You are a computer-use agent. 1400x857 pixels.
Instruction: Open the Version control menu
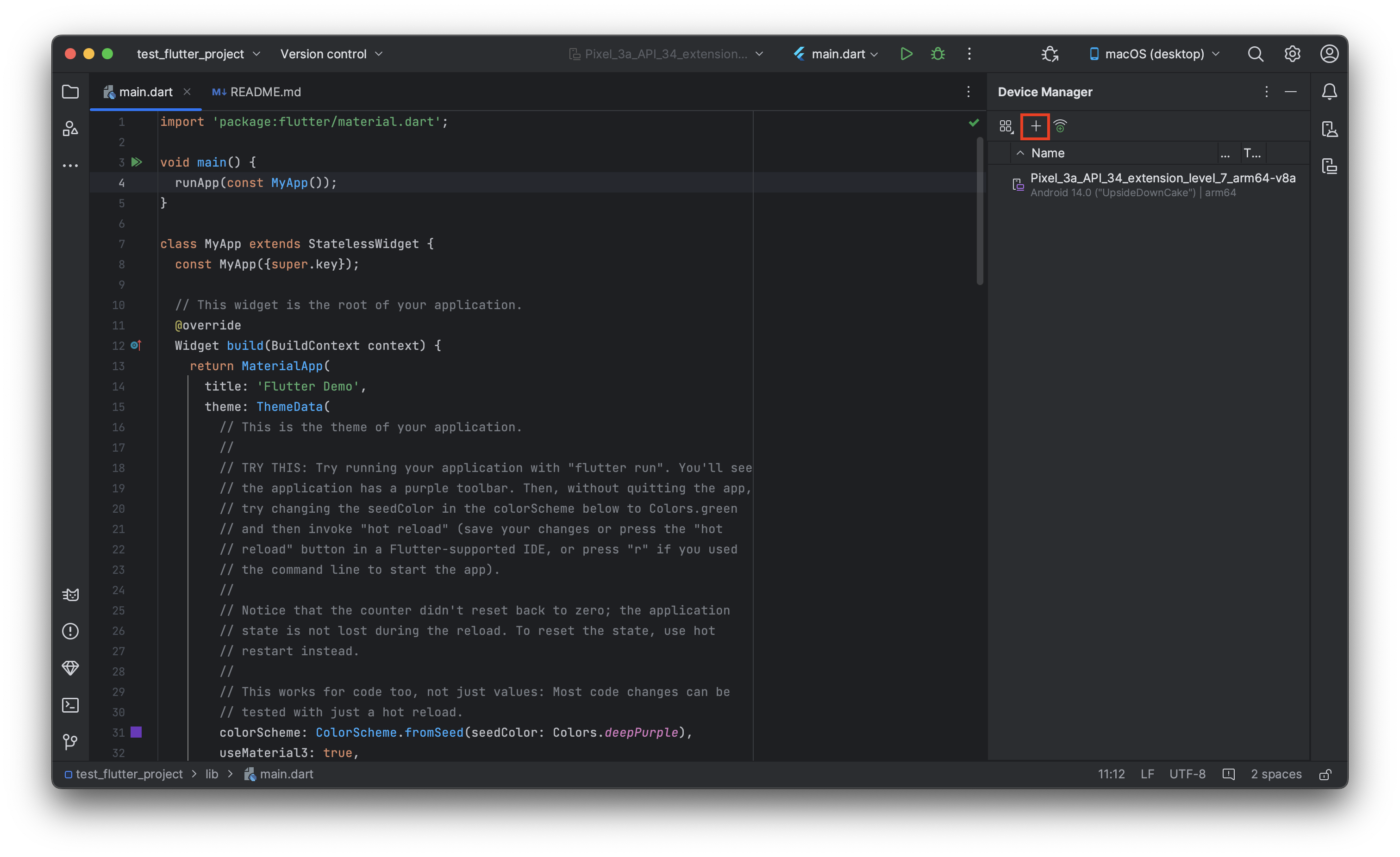click(331, 54)
